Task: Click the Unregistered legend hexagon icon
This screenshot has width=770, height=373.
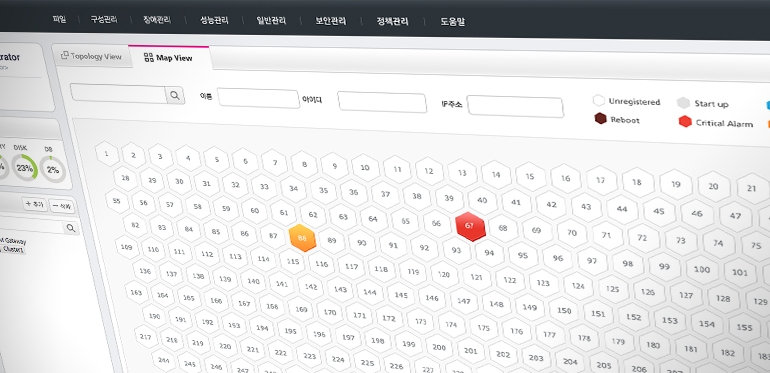Action: [x=599, y=101]
